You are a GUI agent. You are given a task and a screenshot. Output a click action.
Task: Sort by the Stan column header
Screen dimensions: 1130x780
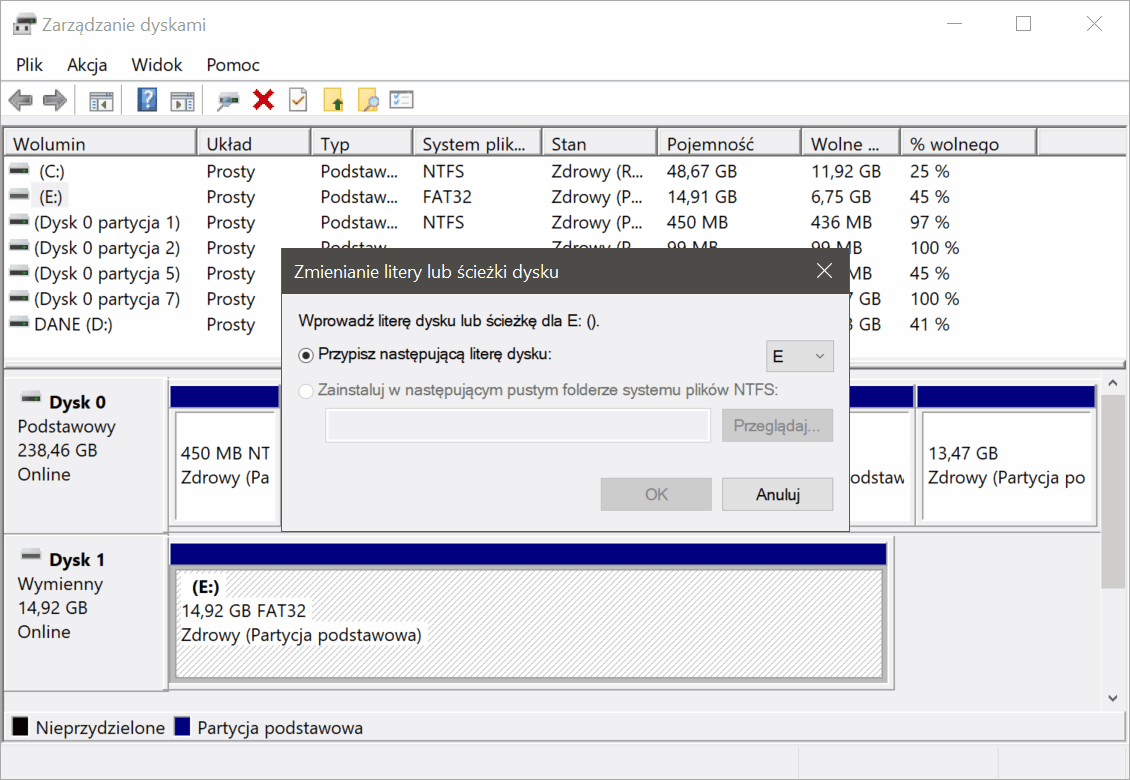coord(600,143)
